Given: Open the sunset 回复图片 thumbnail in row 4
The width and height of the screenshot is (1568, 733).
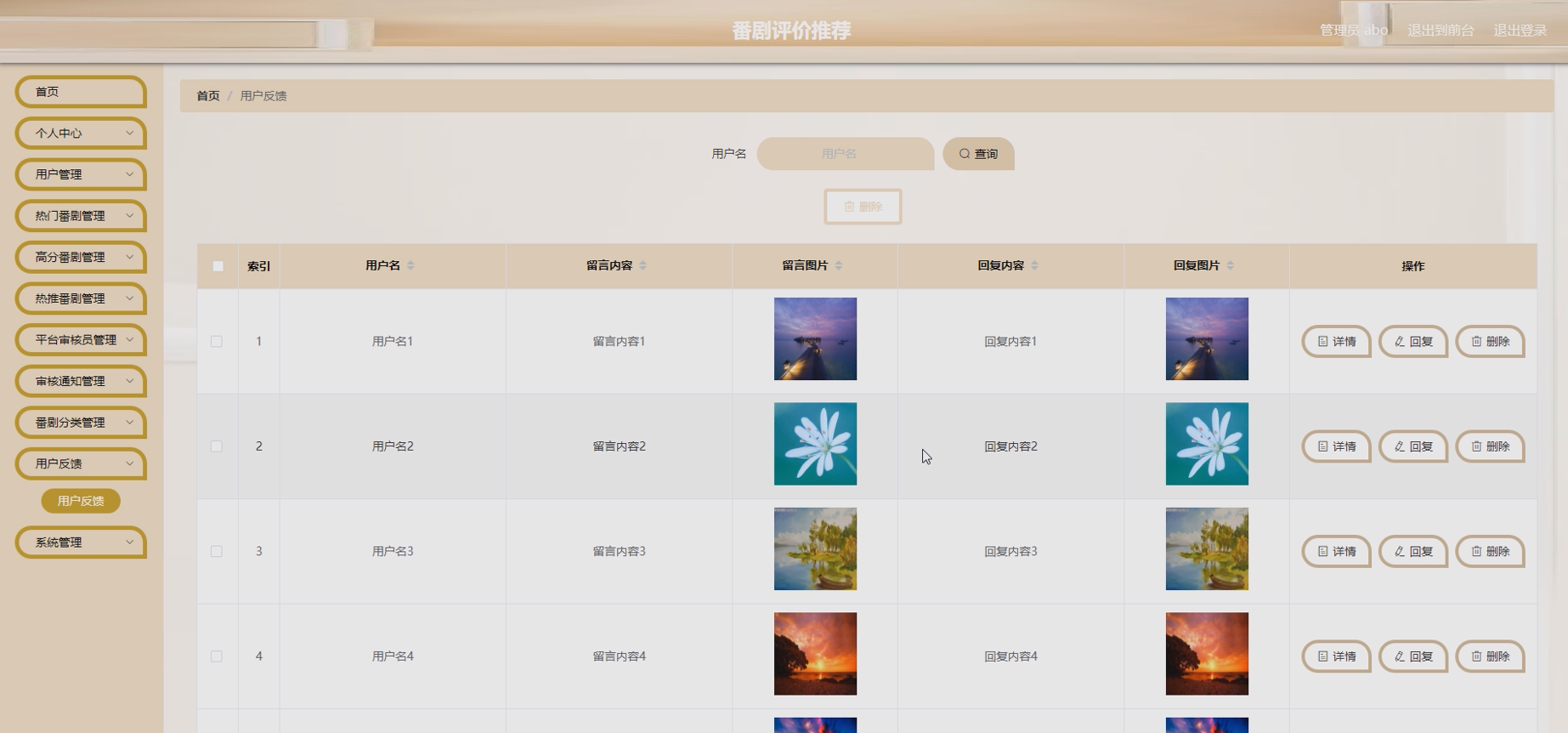Looking at the screenshot, I should [x=1207, y=654].
